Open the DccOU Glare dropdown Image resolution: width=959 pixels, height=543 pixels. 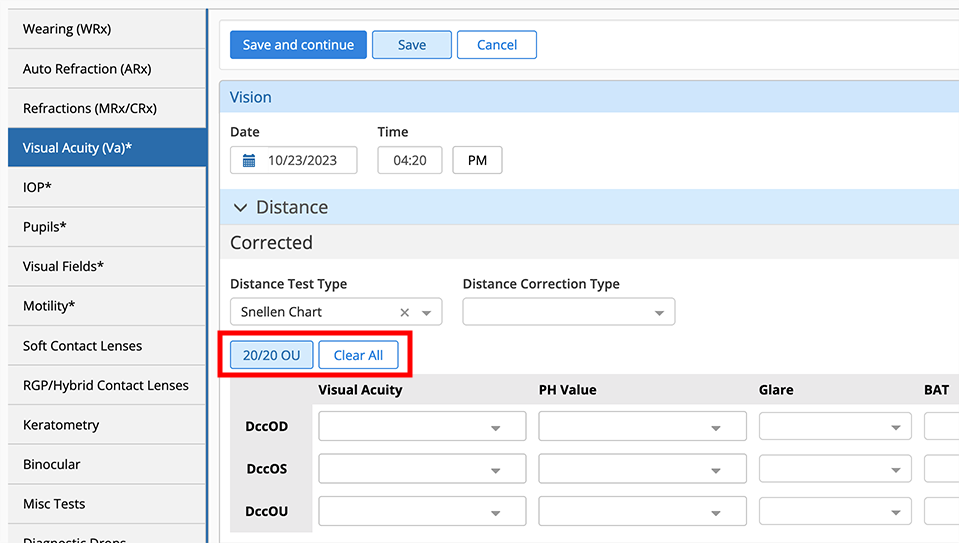895,512
